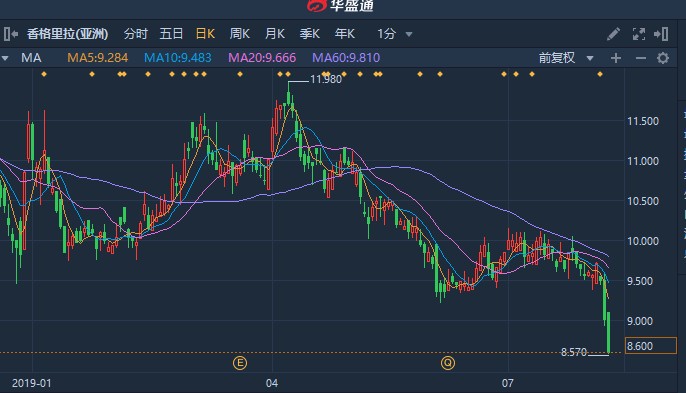Click the MA10:9.483 indicator label
This screenshot has height=393, width=686.
(178, 58)
